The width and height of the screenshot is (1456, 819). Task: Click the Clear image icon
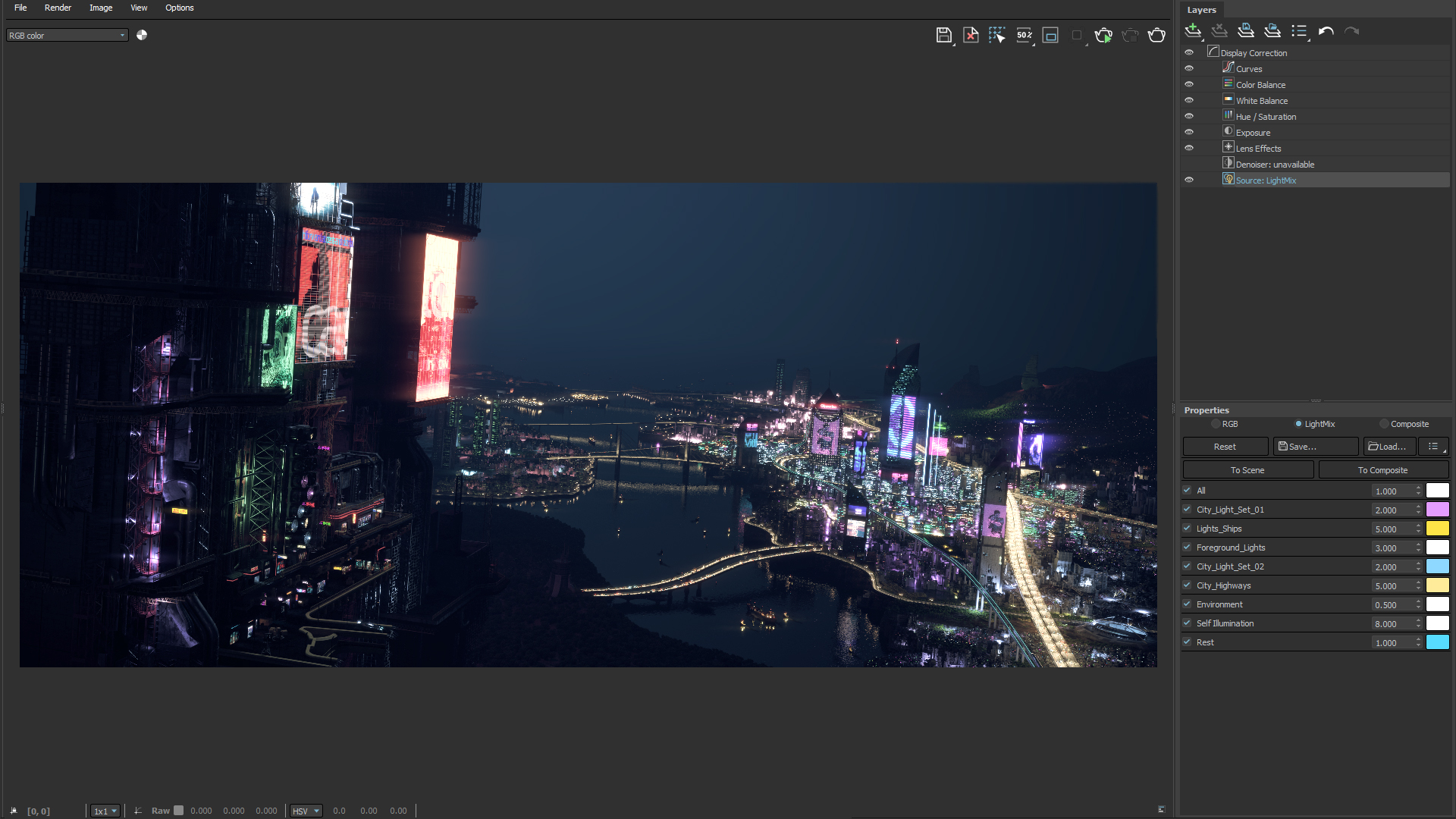970,35
